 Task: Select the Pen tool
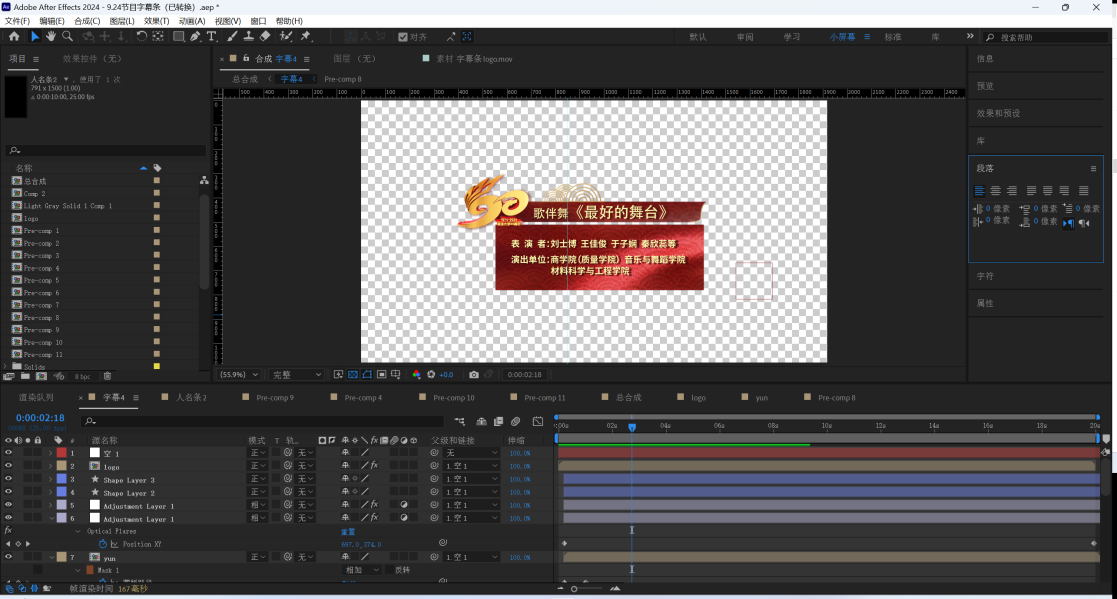[x=195, y=36]
